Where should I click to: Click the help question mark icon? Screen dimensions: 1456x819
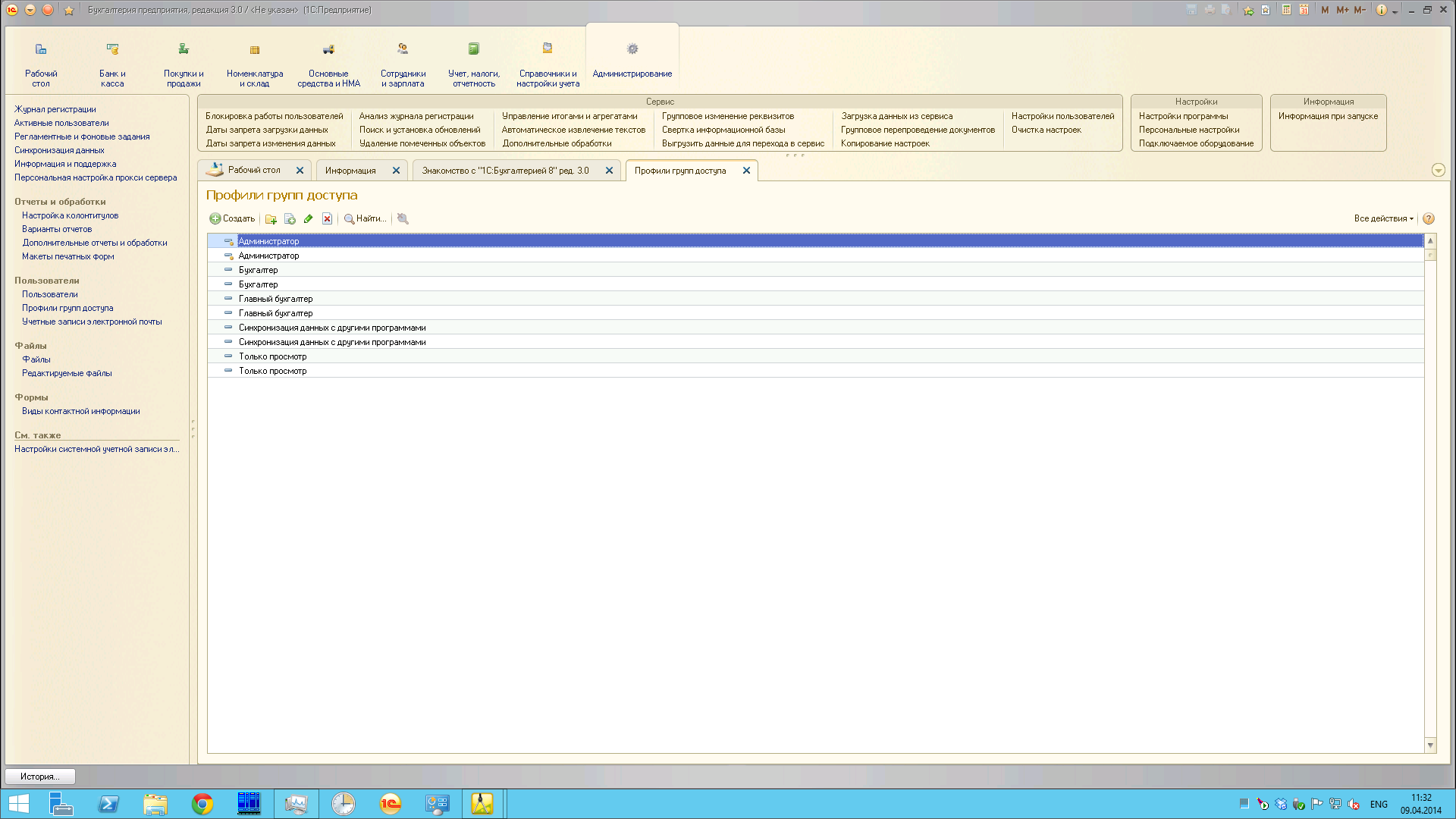[x=1429, y=219]
